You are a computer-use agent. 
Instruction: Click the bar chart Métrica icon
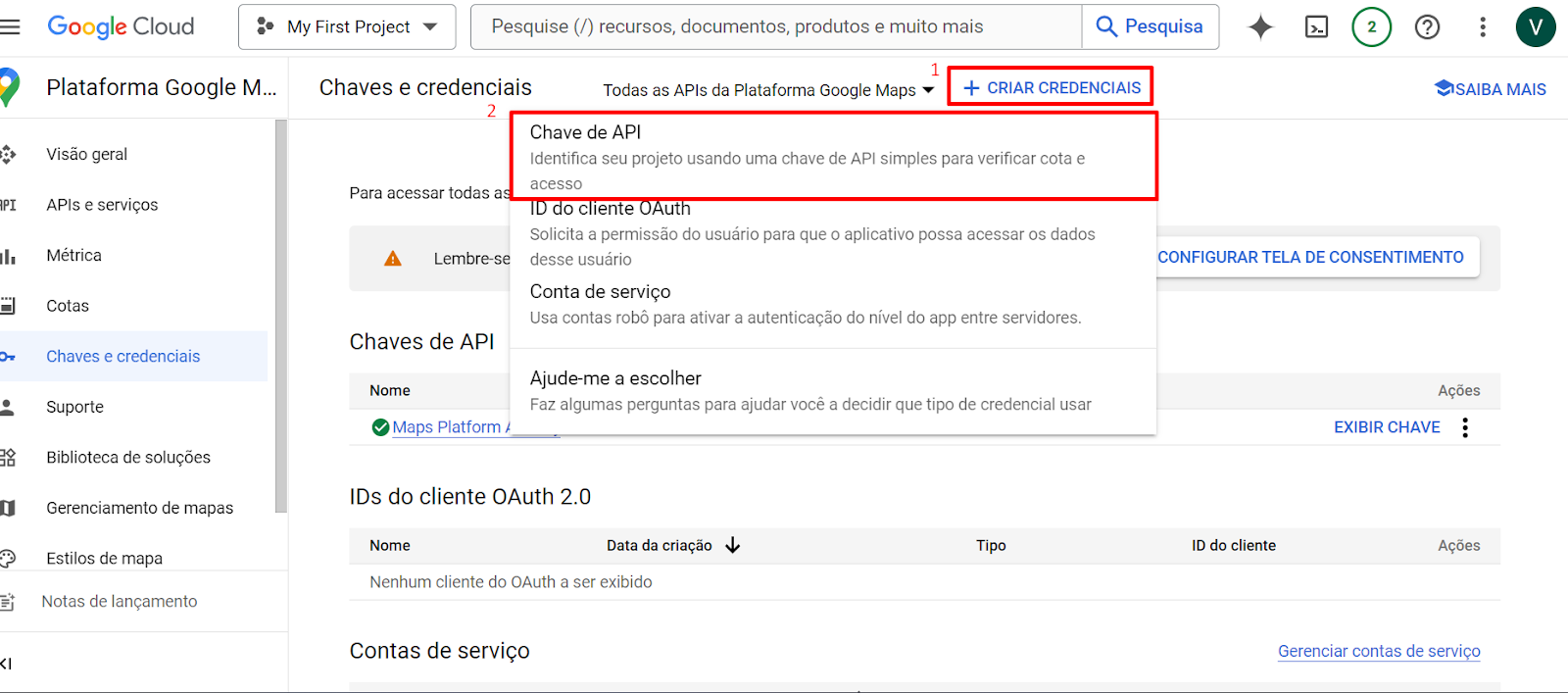(x=8, y=256)
